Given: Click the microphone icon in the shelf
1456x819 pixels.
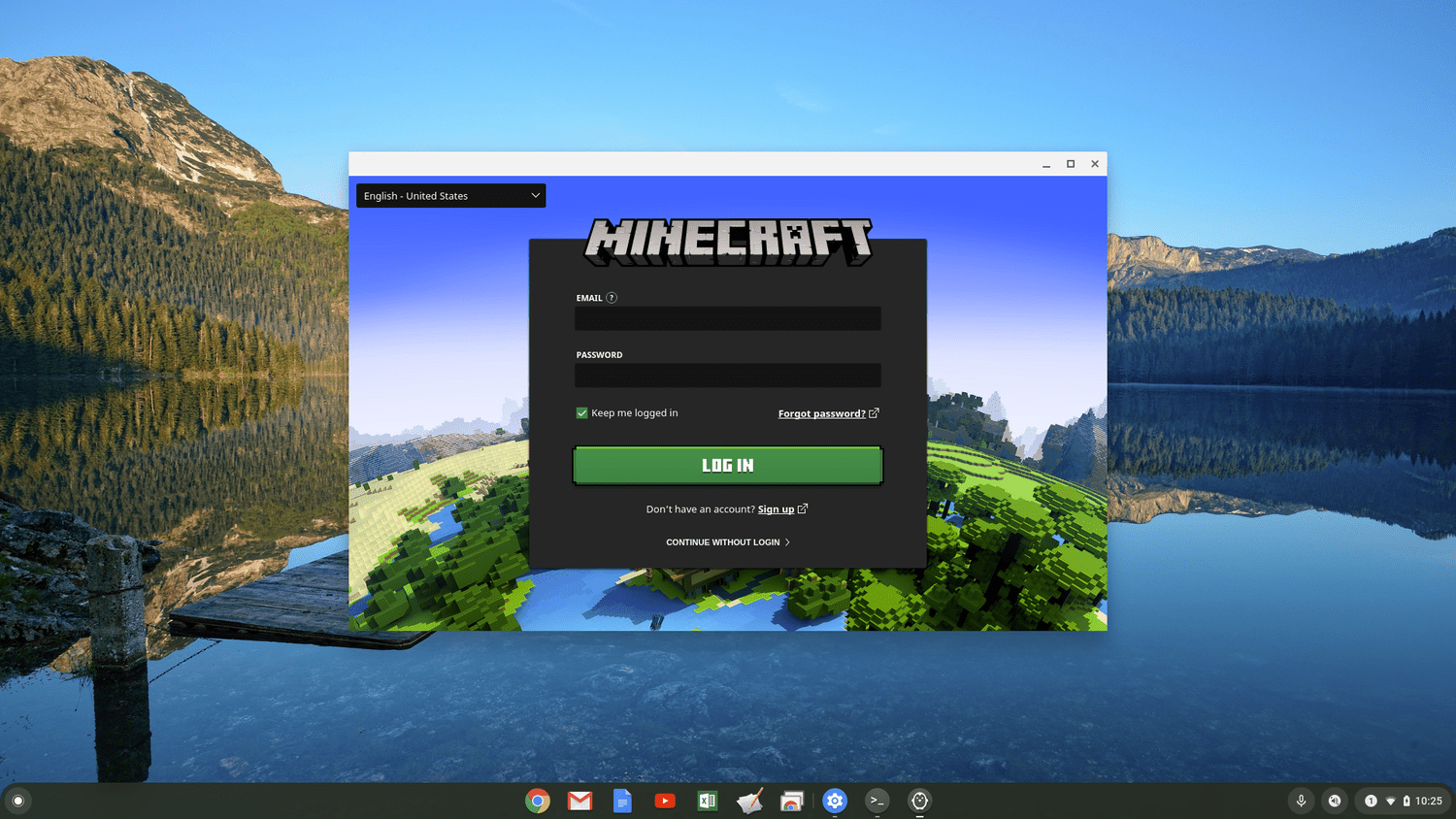Looking at the screenshot, I should (1301, 801).
